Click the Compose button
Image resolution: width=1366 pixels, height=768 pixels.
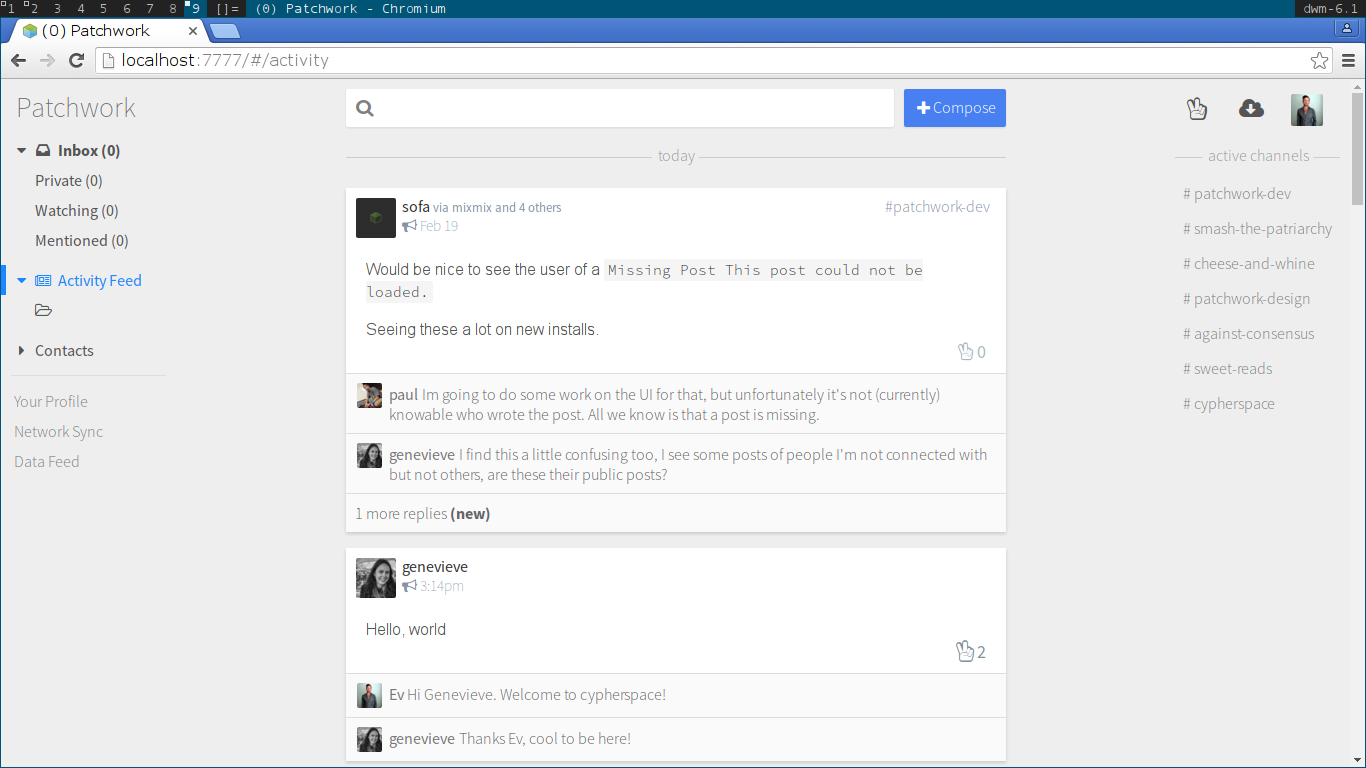pos(955,108)
